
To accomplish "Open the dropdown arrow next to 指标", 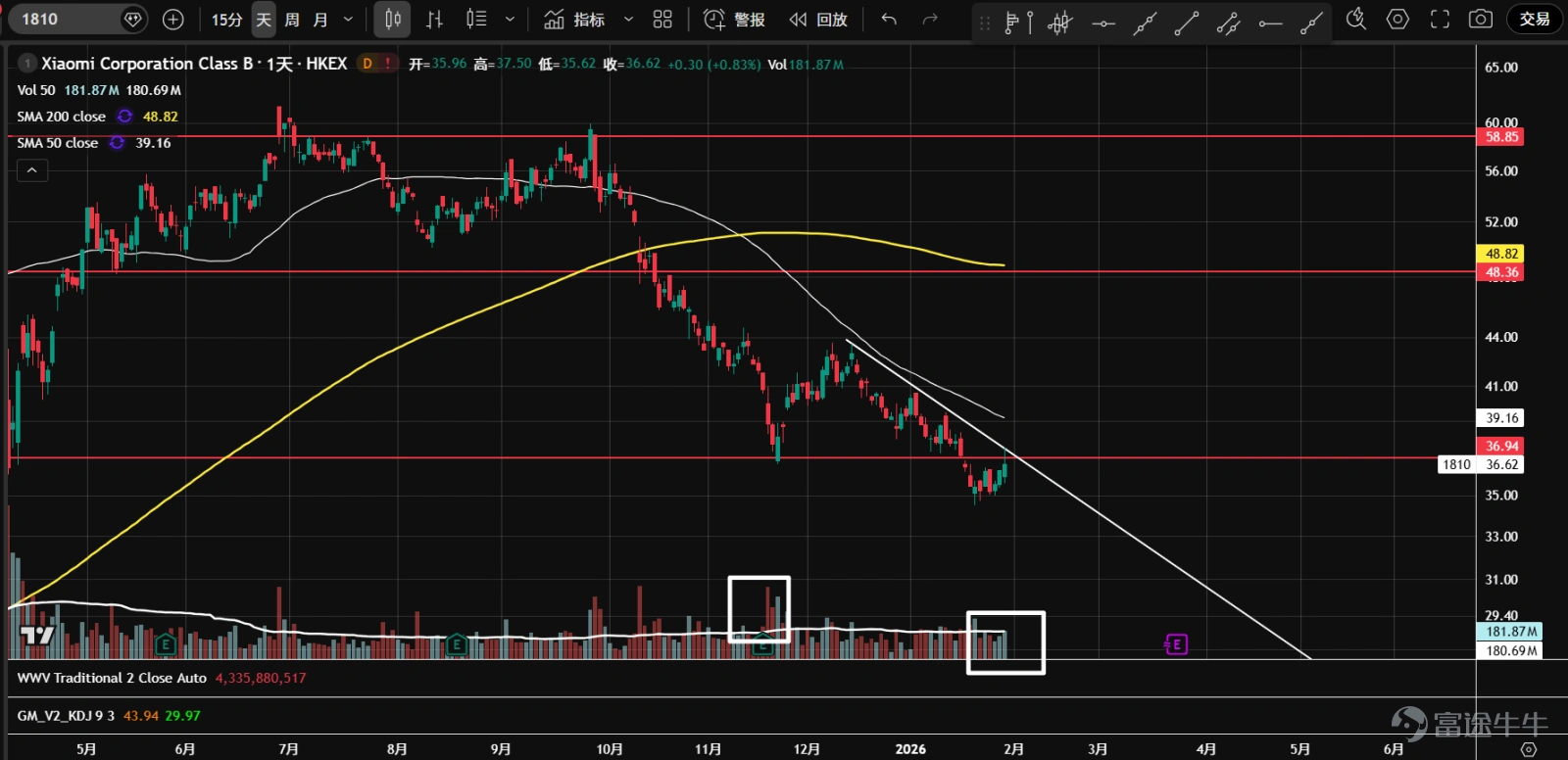I will [628, 20].
